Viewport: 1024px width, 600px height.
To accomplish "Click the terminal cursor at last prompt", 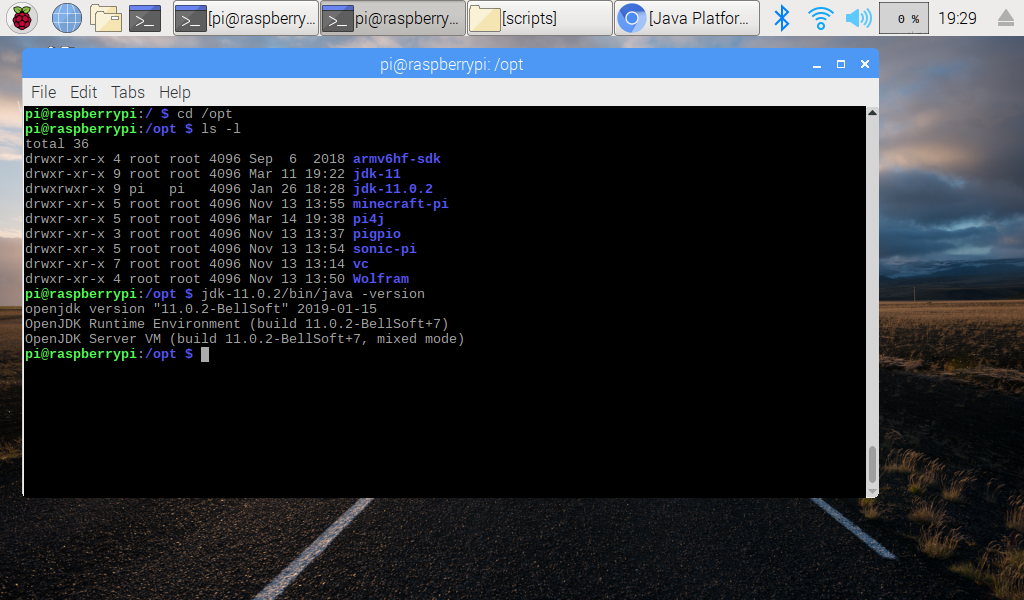I will point(205,354).
